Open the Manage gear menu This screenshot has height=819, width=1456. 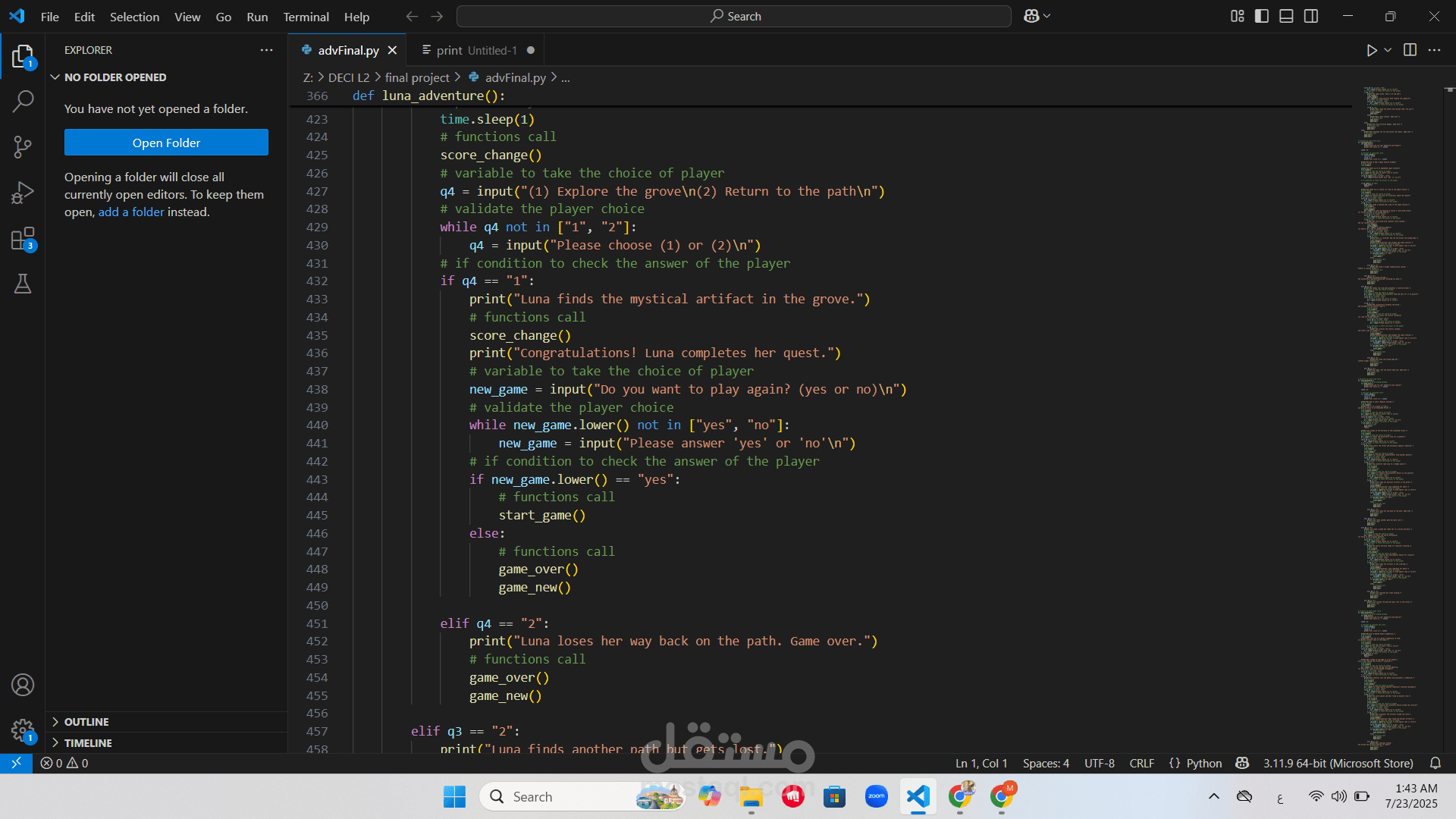pyautogui.click(x=23, y=730)
